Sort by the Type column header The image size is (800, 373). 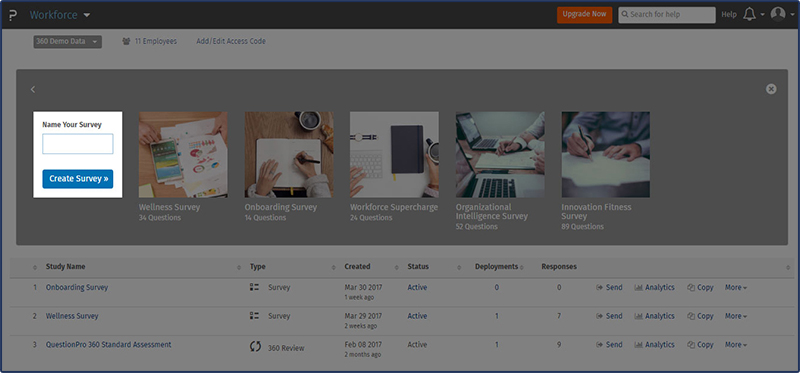[258, 266]
